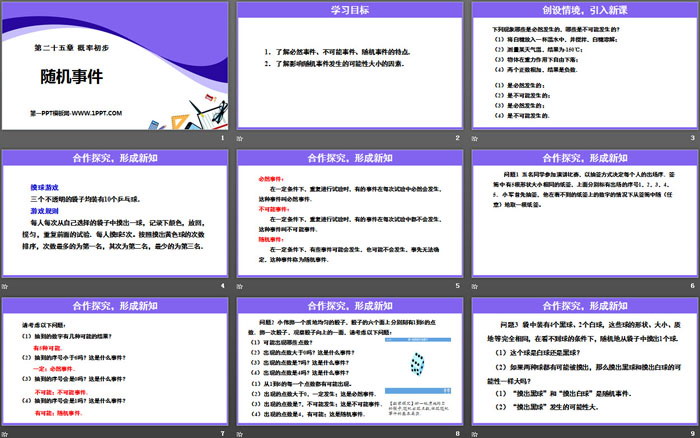700x438 pixels.
Task: Click the animation star icon under slide 2
Action: point(240,138)
